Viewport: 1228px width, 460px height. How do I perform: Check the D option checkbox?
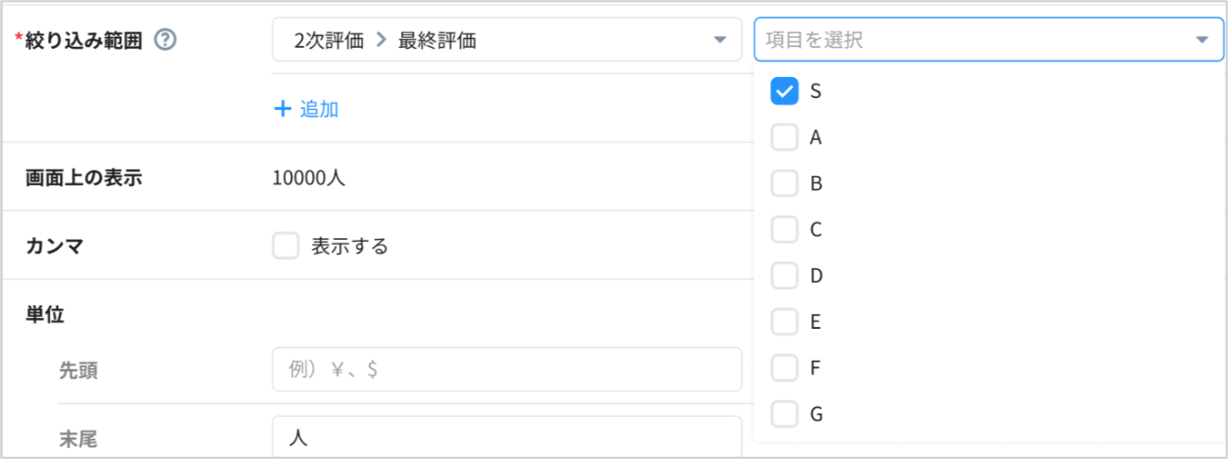(x=785, y=276)
